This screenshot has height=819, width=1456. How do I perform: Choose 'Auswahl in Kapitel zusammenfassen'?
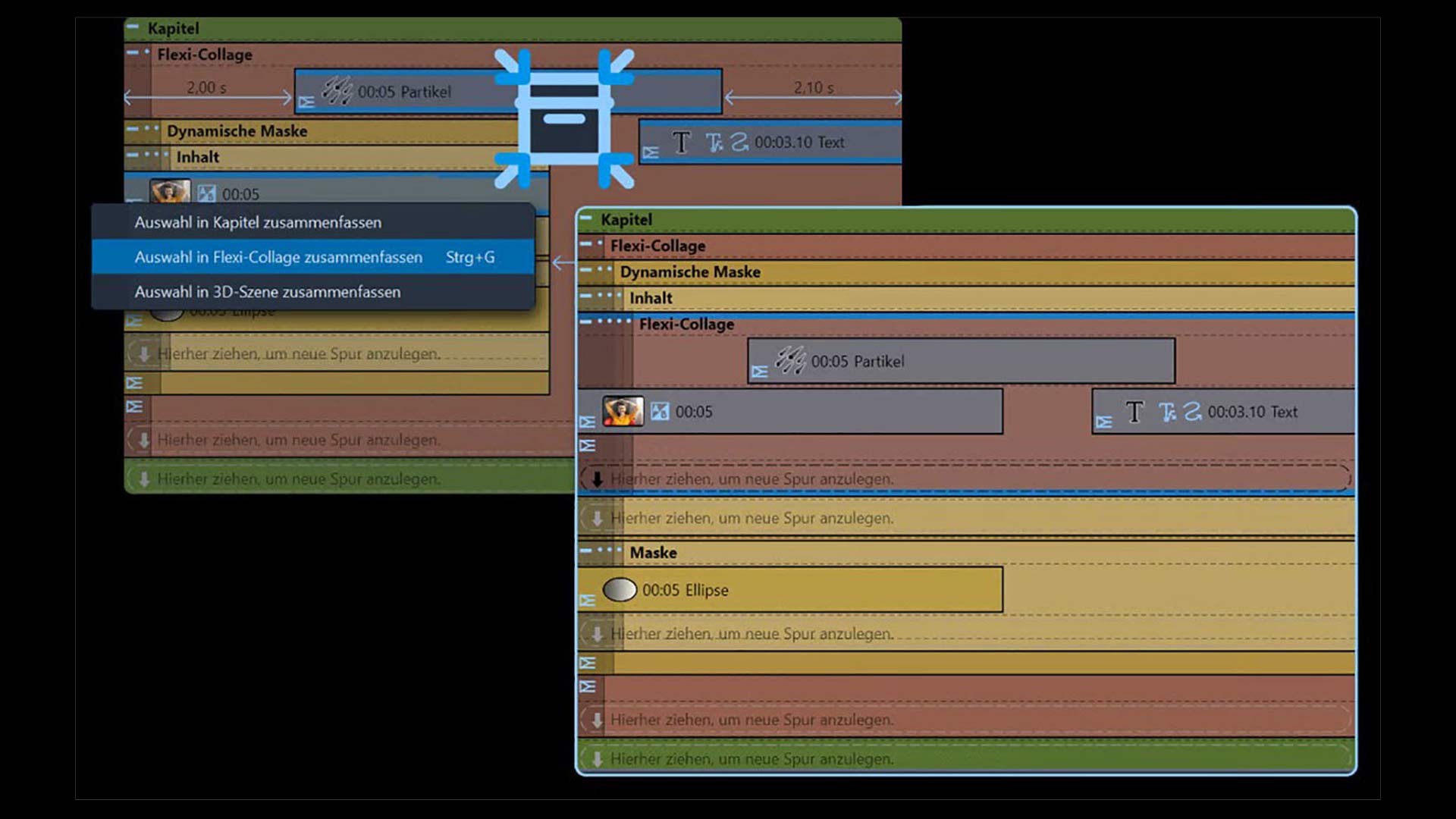258,222
